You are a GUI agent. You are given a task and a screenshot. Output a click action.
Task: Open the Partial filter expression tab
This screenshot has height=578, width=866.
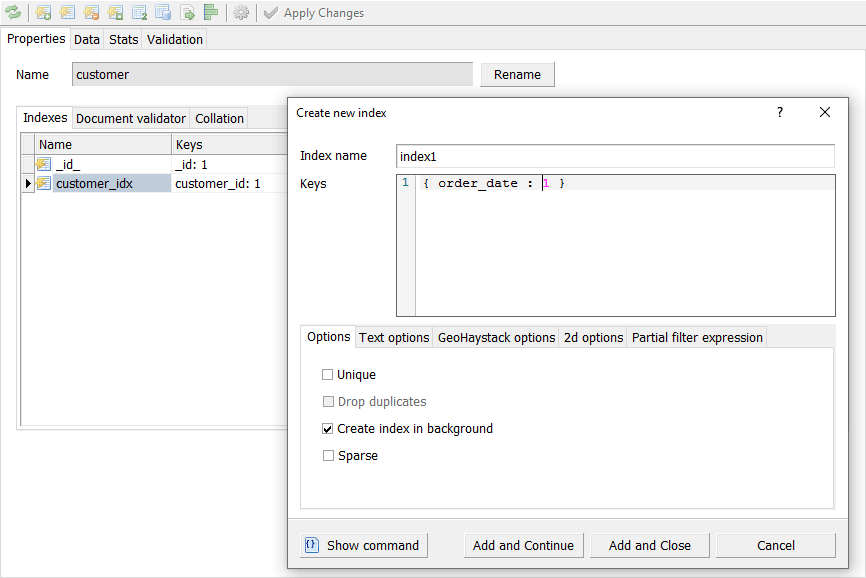click(x=697, y=338)
